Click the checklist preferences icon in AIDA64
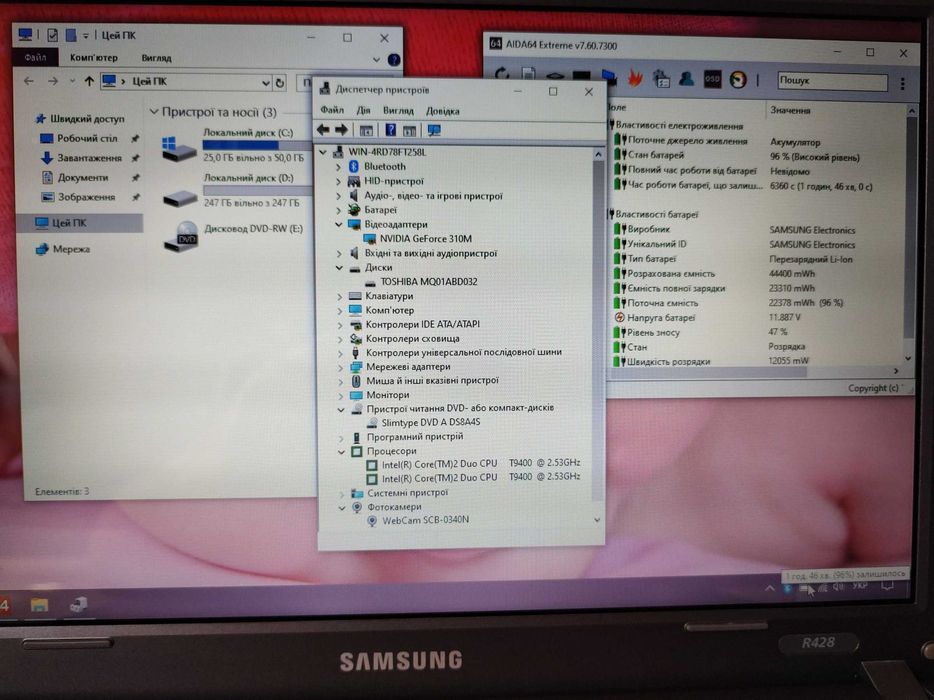934x700 pixels. (x=661, y=78)
